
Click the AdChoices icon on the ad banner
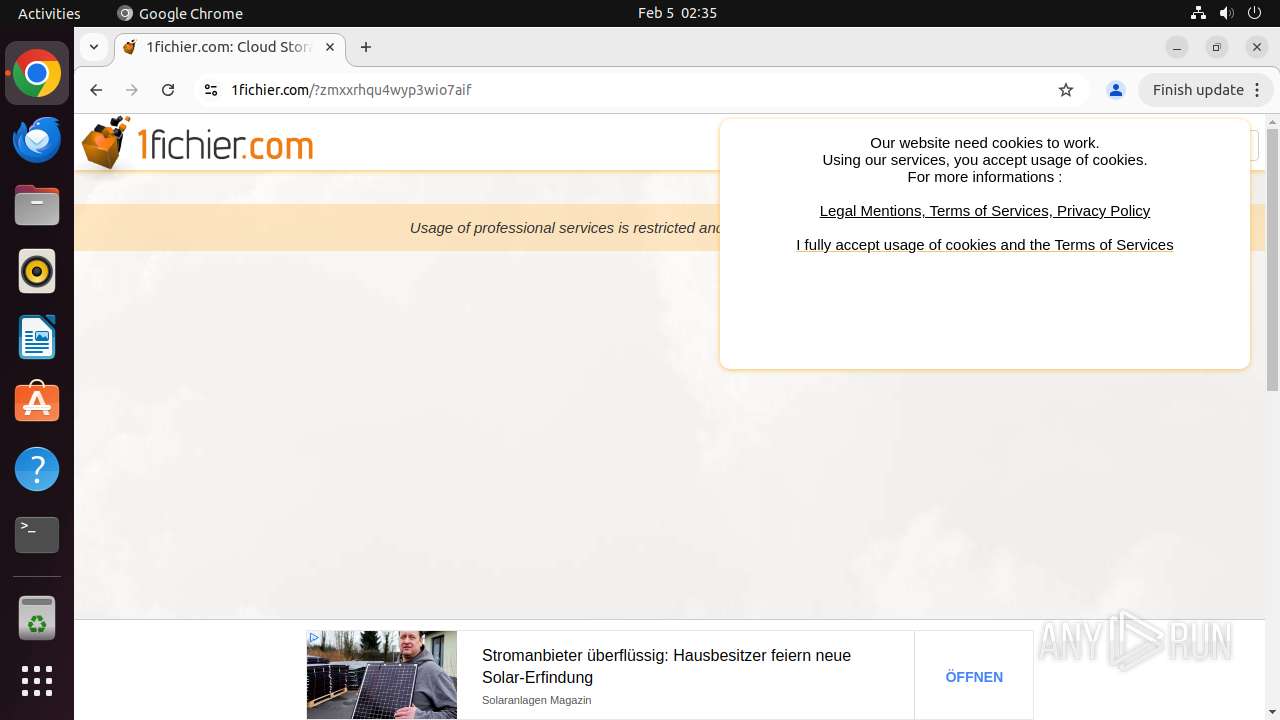[314, 638]
